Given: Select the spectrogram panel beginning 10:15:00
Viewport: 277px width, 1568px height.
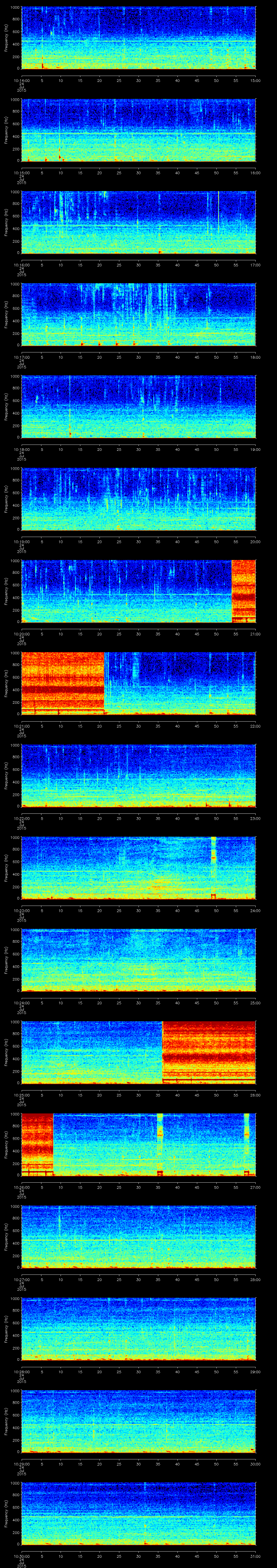Looking at the screenshot, I should 138,130.
